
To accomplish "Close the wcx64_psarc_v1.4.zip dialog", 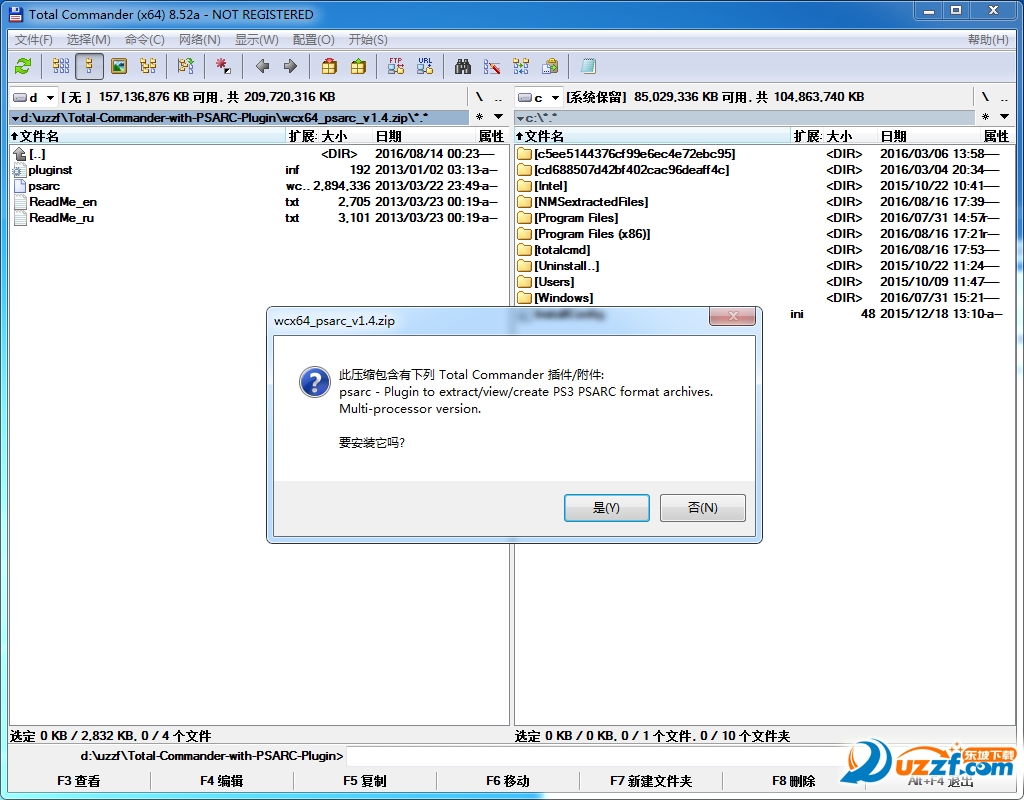I will (x=733, y=316).
